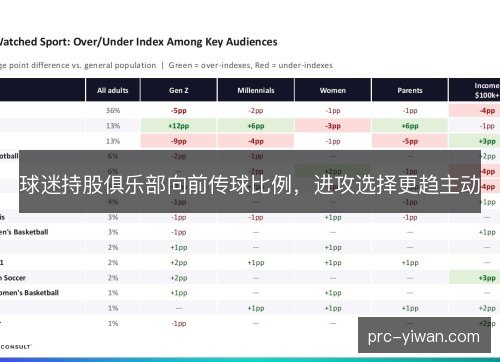The image size is (500, 362).
Task: Click the '1%' cell in Women's Basketball row
Action: pos(113,293)
